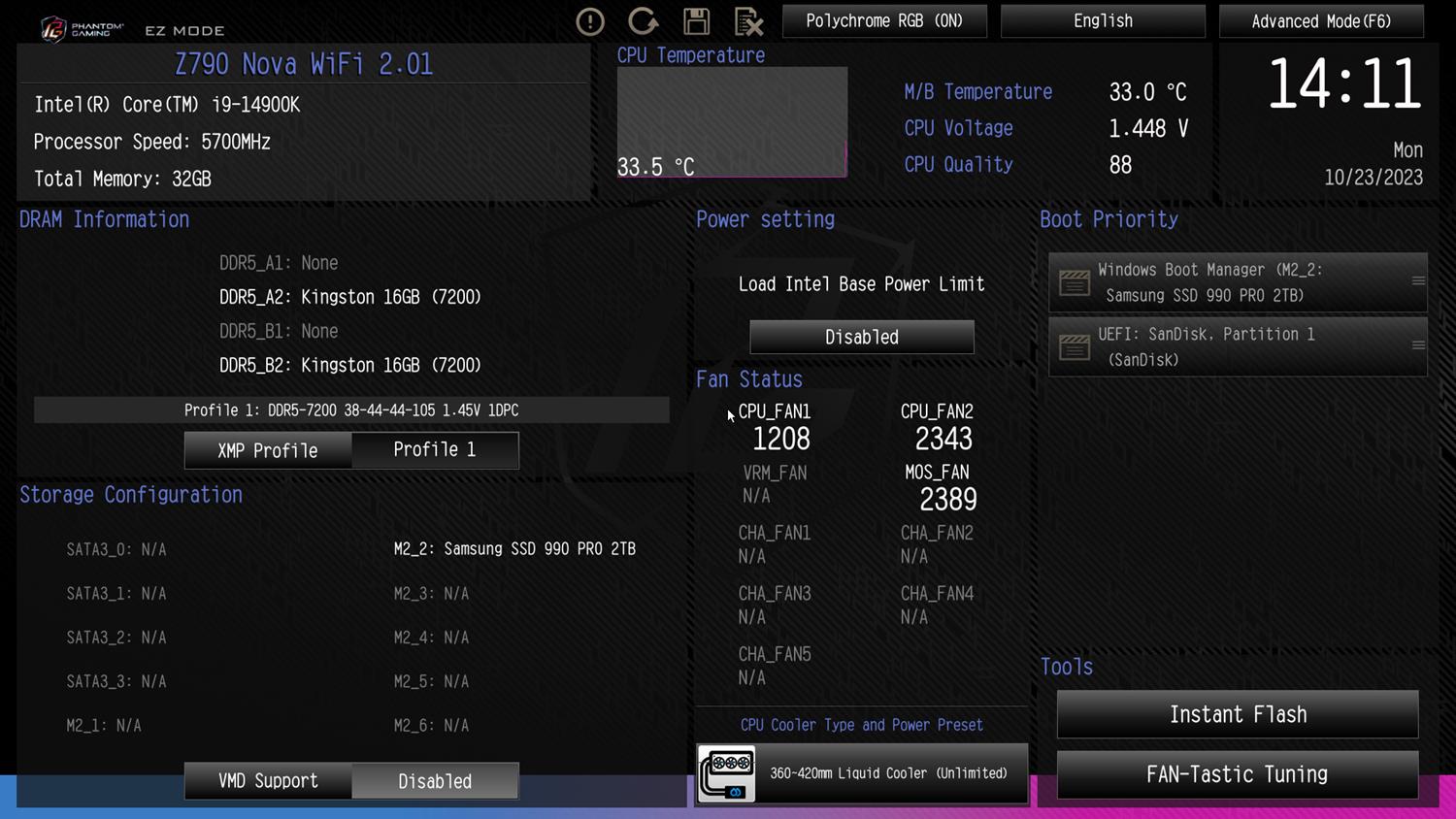Click the CPU Temperature graph

732,122
